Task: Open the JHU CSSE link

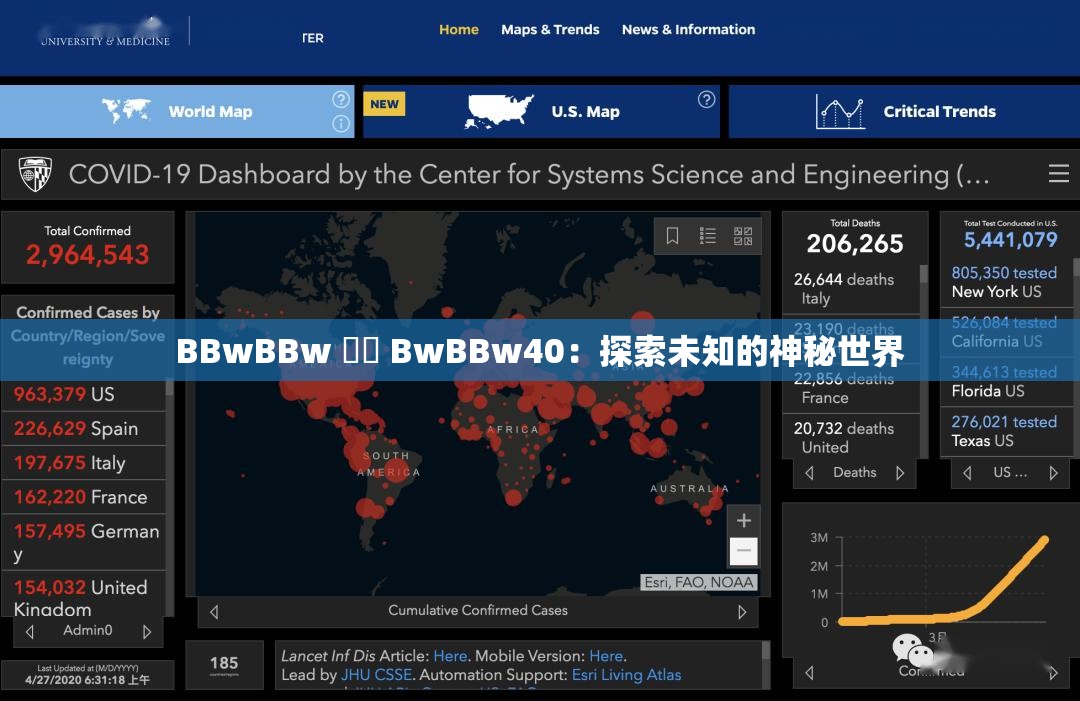Action: (x=376, y=675)
